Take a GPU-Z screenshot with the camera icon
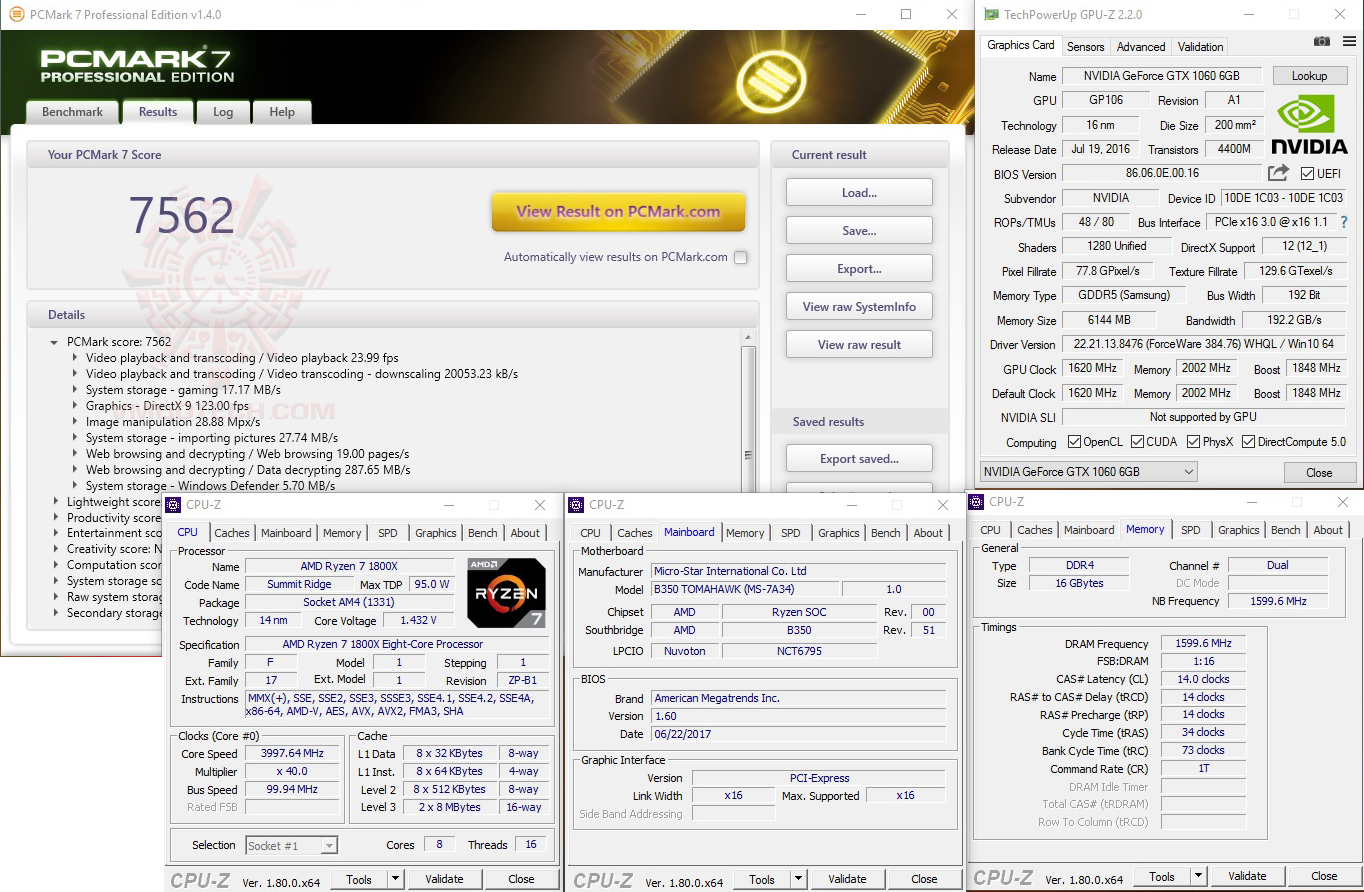 point(1322,42)
